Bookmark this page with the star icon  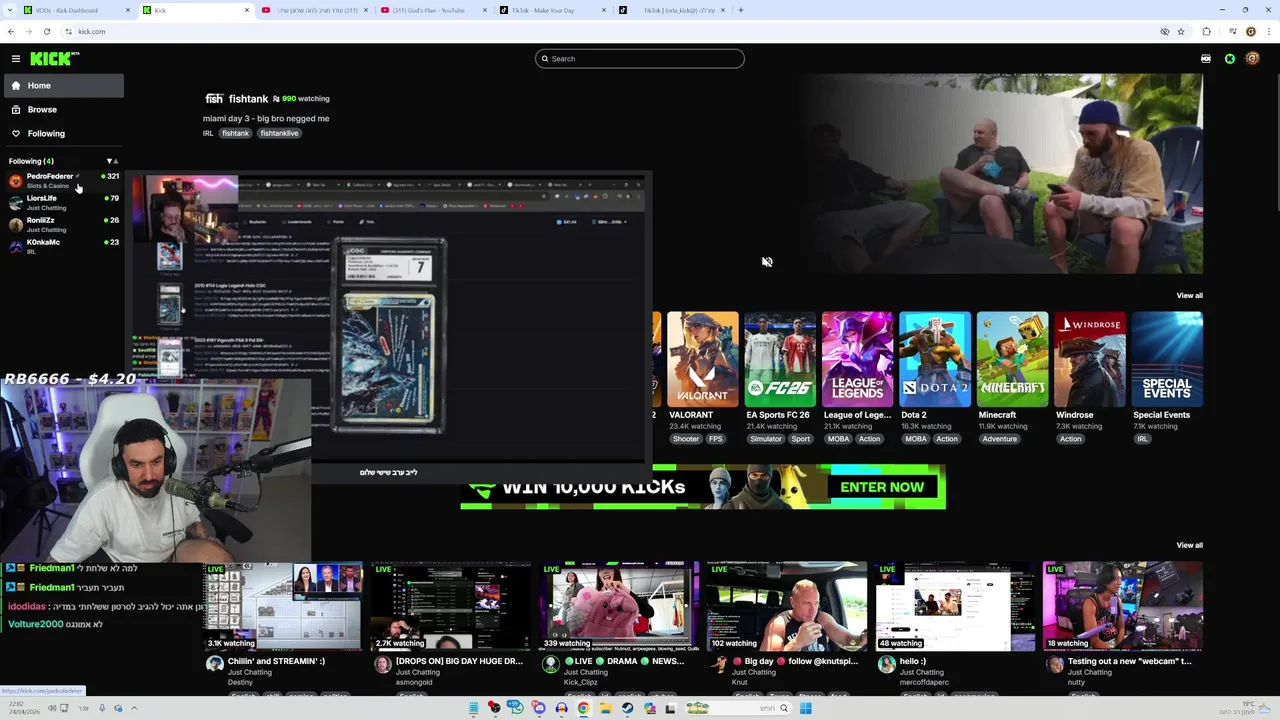1181,32
